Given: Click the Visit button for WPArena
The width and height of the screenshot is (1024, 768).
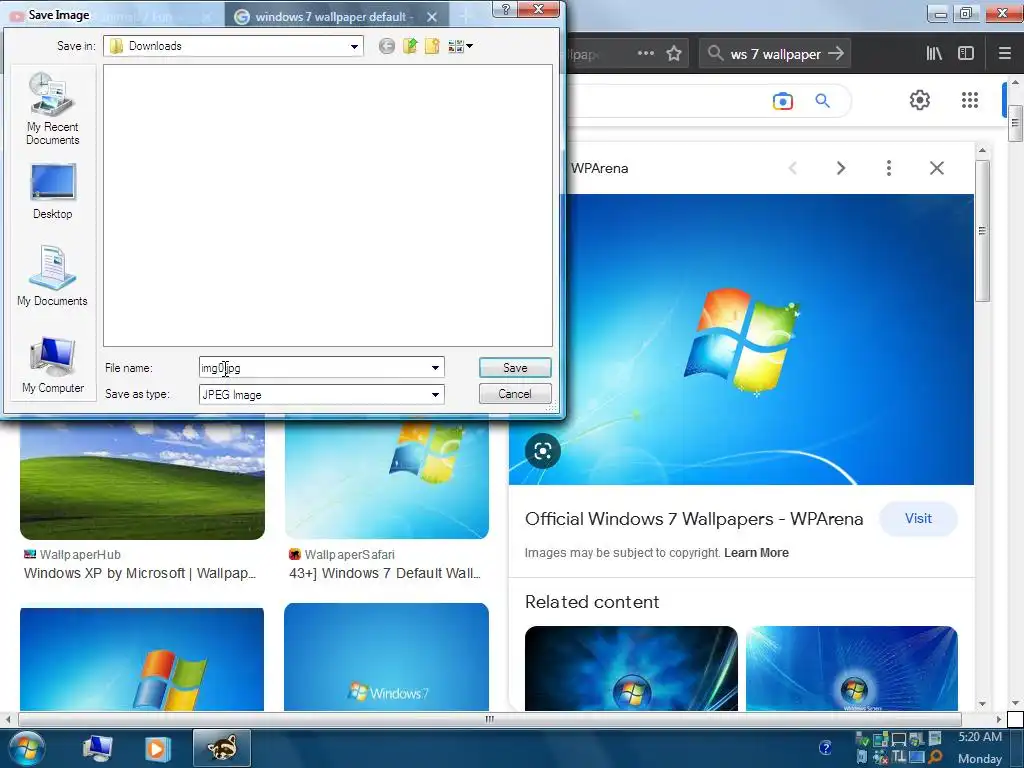Looking at the screenshot, I should point(918,519).
